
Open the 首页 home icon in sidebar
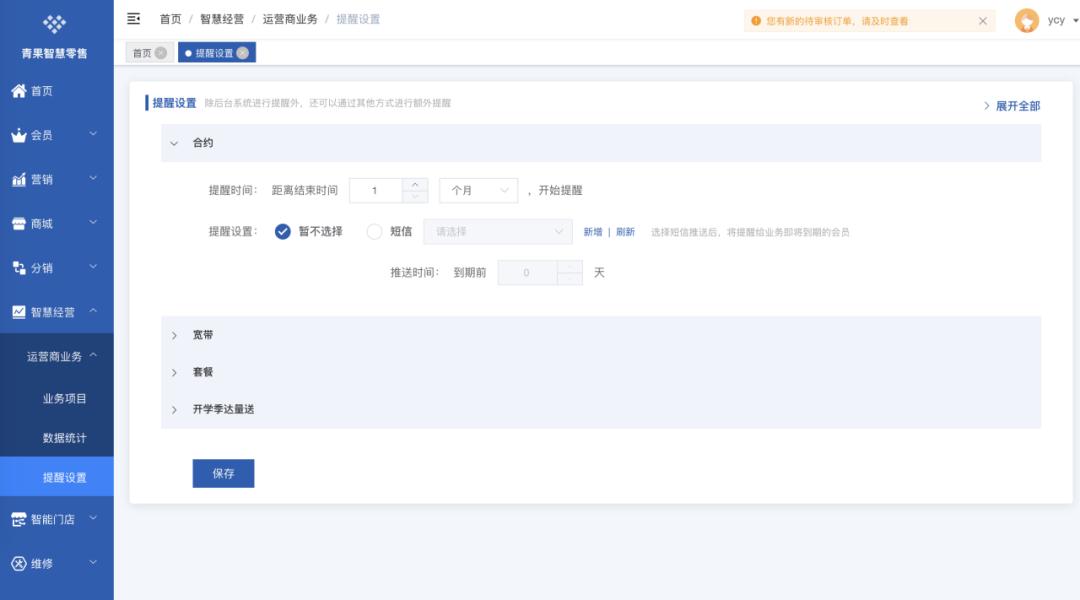16,90
